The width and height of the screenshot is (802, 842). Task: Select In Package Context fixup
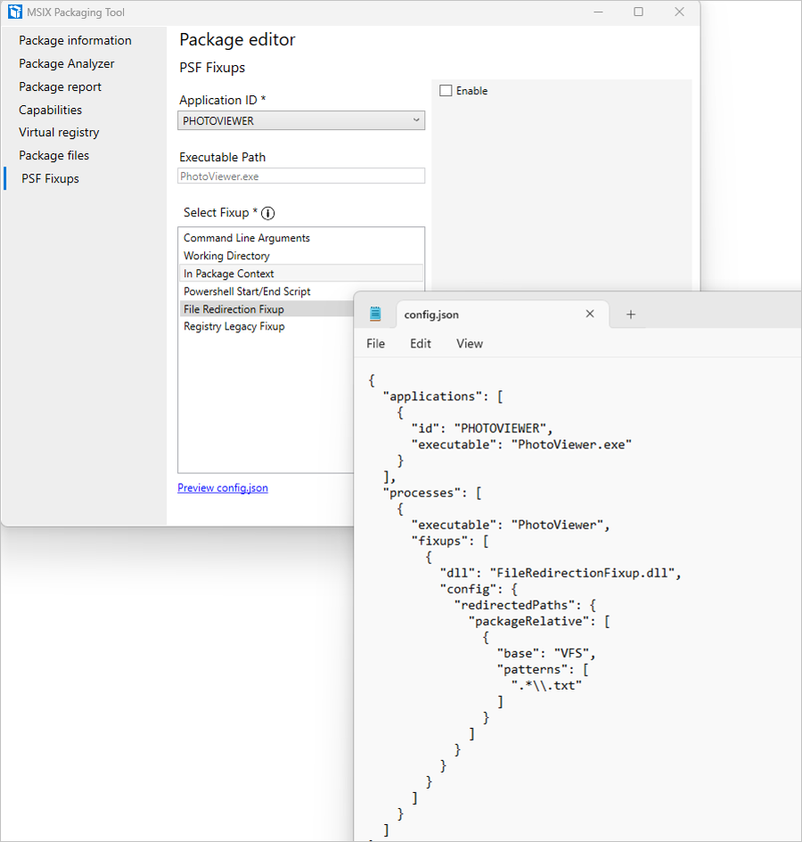pyautogui.click(x=301, y=273)
